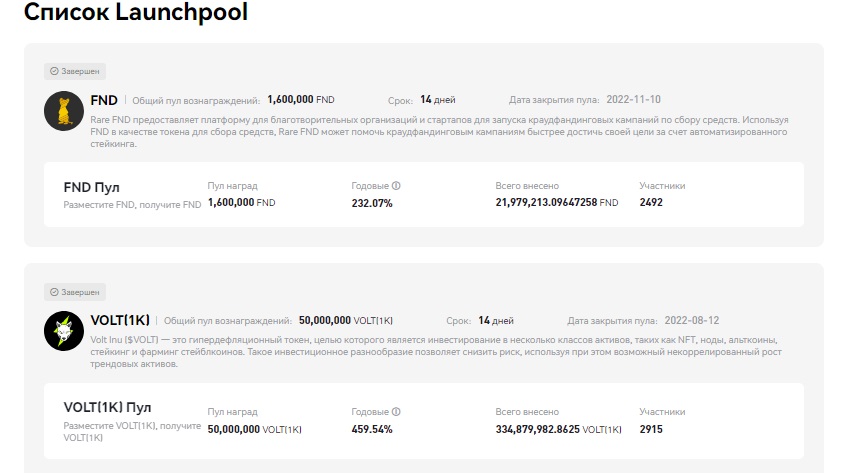859x473 pixels.
Task: Click the Список Launchpool page heading
Action: tap(136, 14)
